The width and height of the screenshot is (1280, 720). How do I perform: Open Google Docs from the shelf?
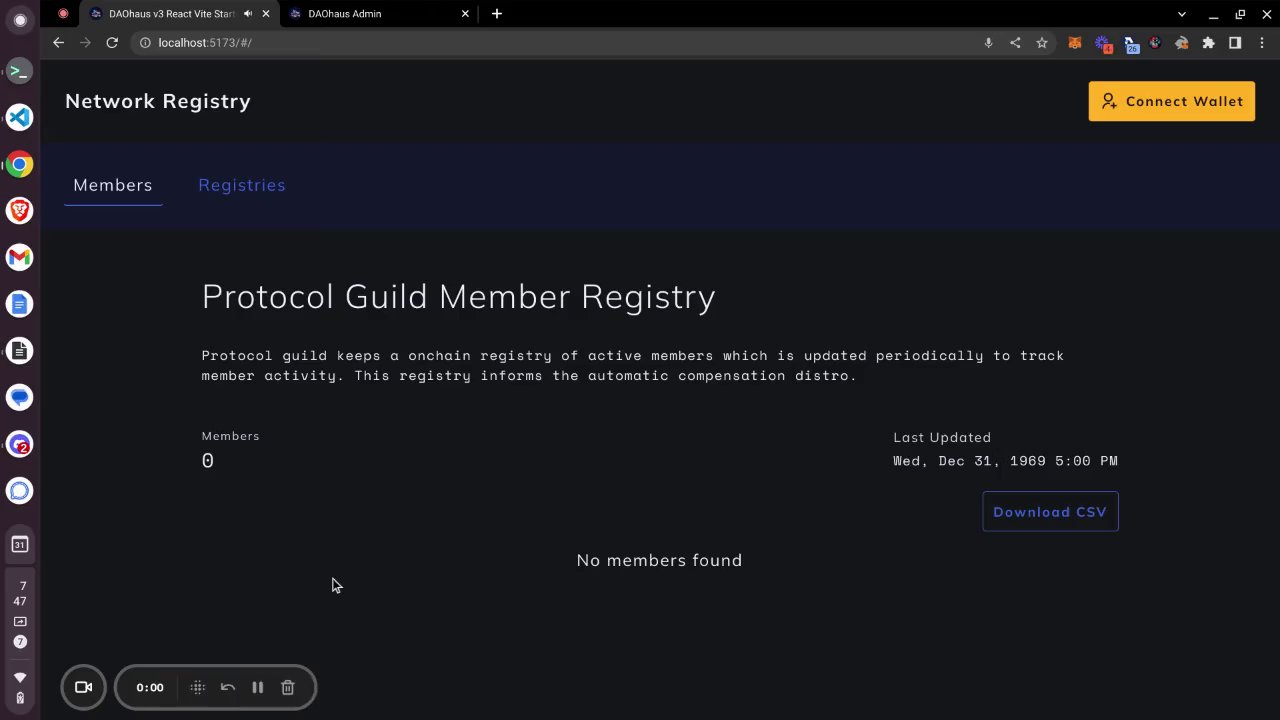coord(19,304)
